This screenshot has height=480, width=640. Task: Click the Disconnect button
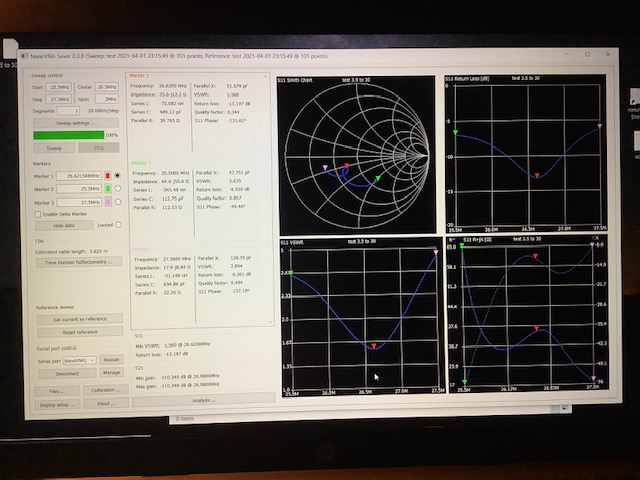point(67,373)
